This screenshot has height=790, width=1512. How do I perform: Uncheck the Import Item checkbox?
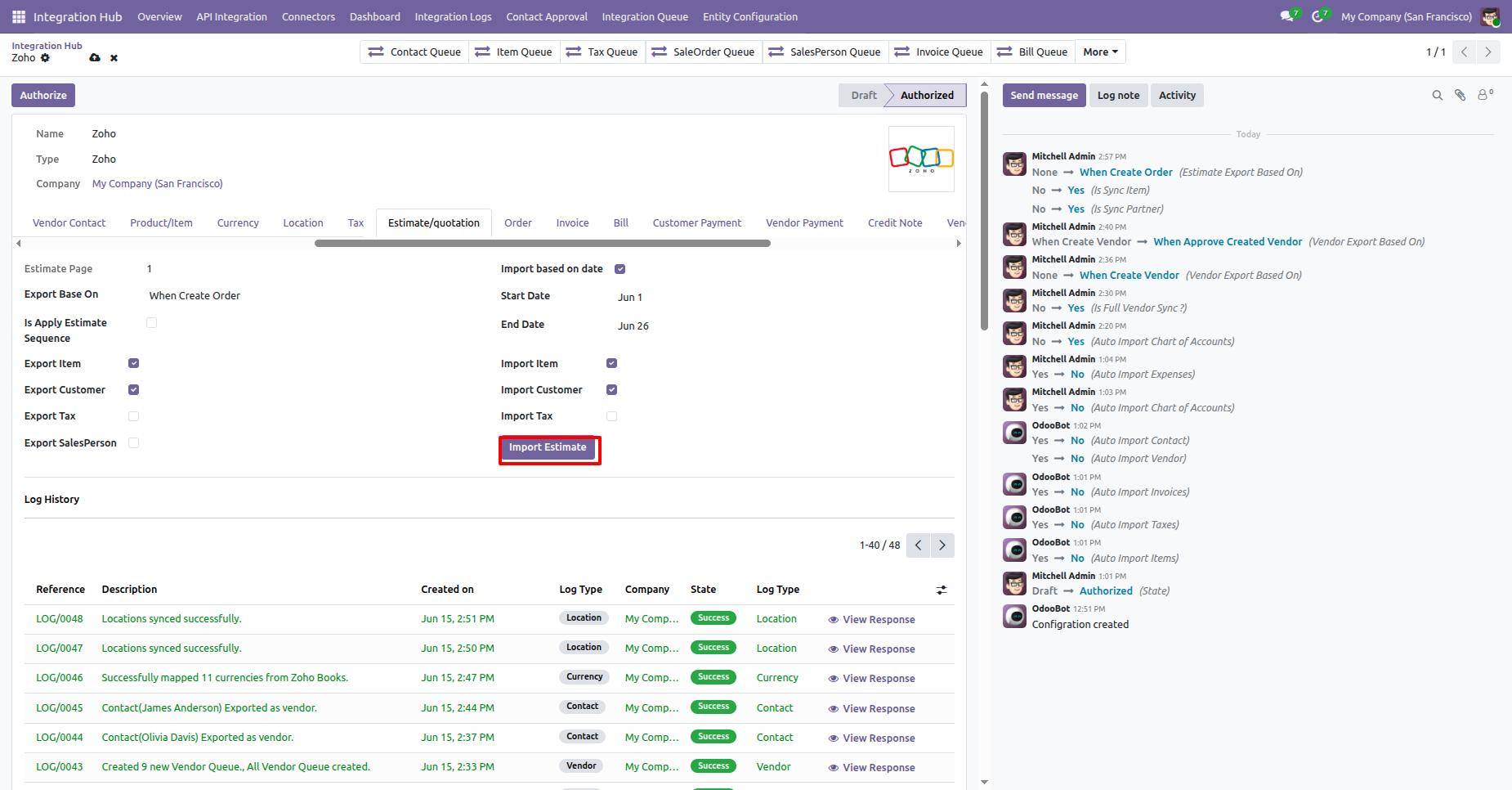[611, 363]
